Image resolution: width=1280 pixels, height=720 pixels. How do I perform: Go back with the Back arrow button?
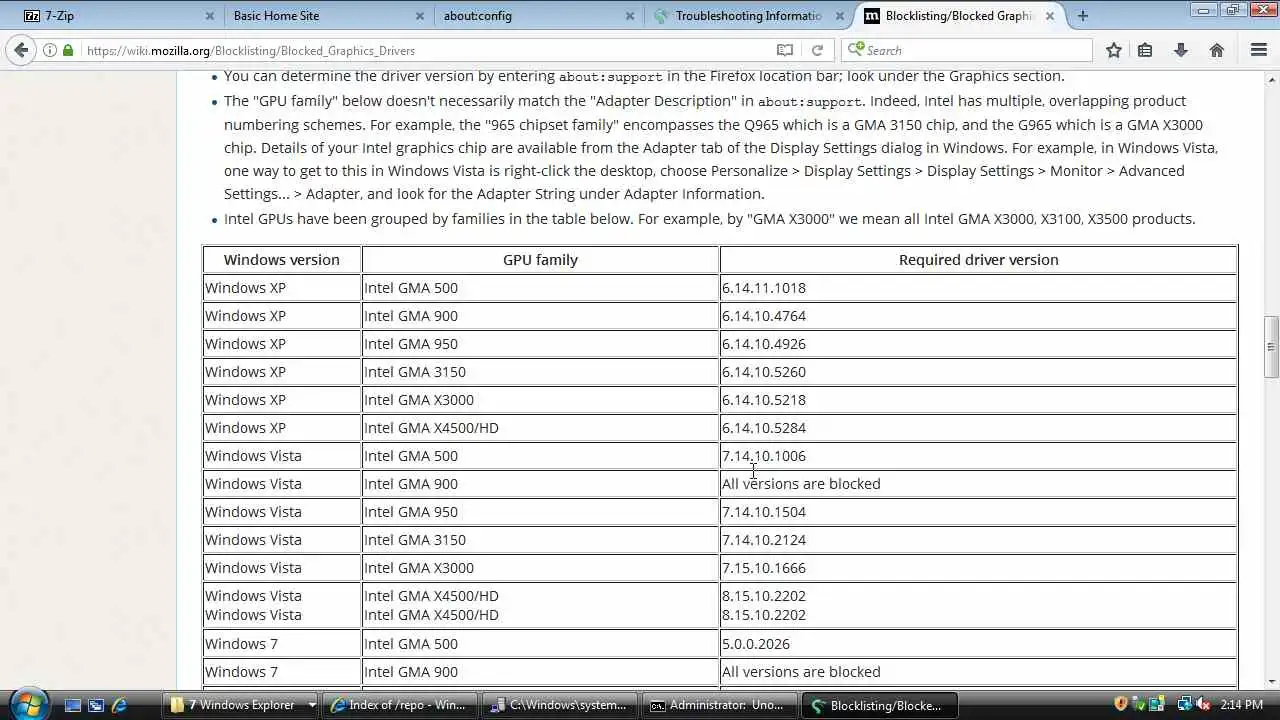click(21, 50)
